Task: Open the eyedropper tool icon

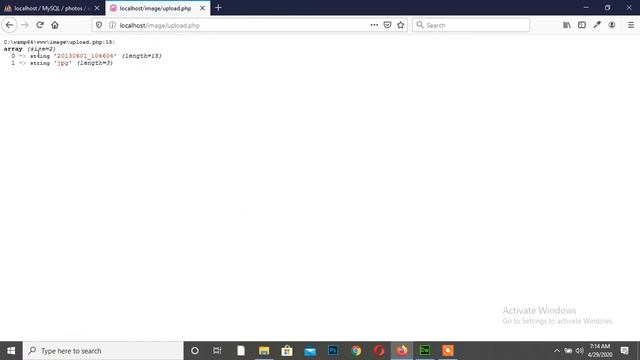Action: (x=597, y=25)
